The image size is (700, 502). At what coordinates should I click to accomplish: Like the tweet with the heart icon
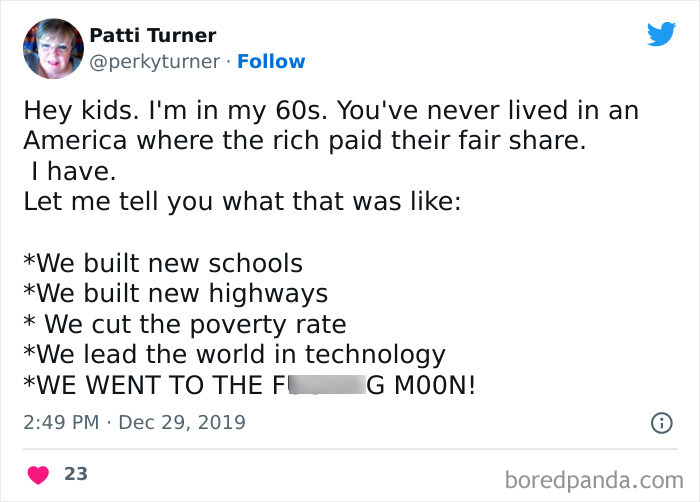click(x=36, y=474)
